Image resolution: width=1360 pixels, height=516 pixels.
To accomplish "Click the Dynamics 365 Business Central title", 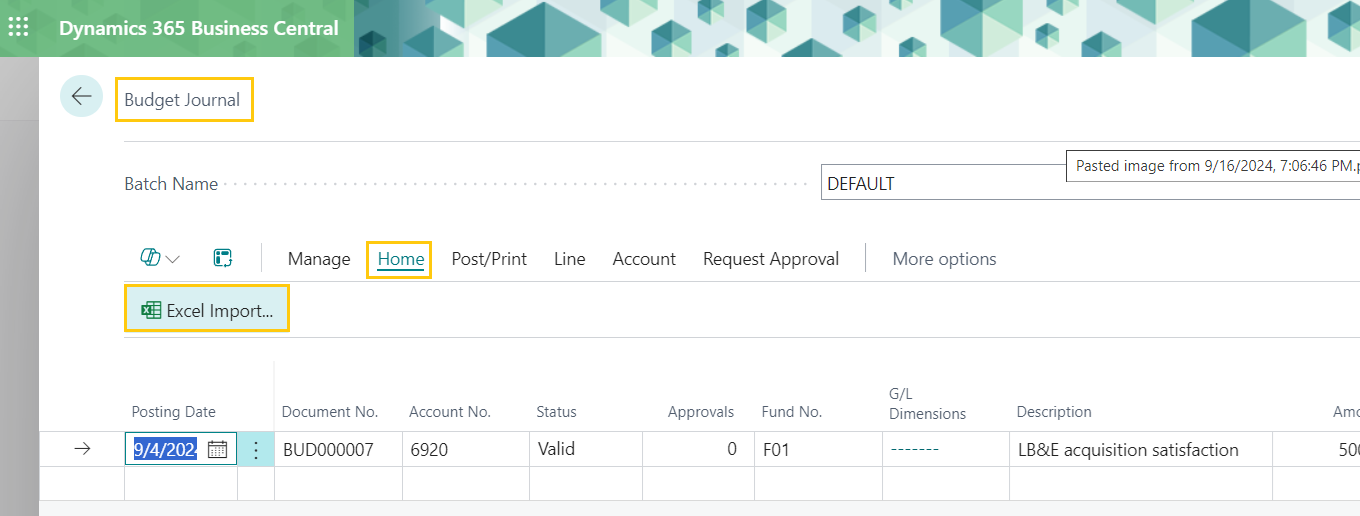I will (x=199, y=28).
